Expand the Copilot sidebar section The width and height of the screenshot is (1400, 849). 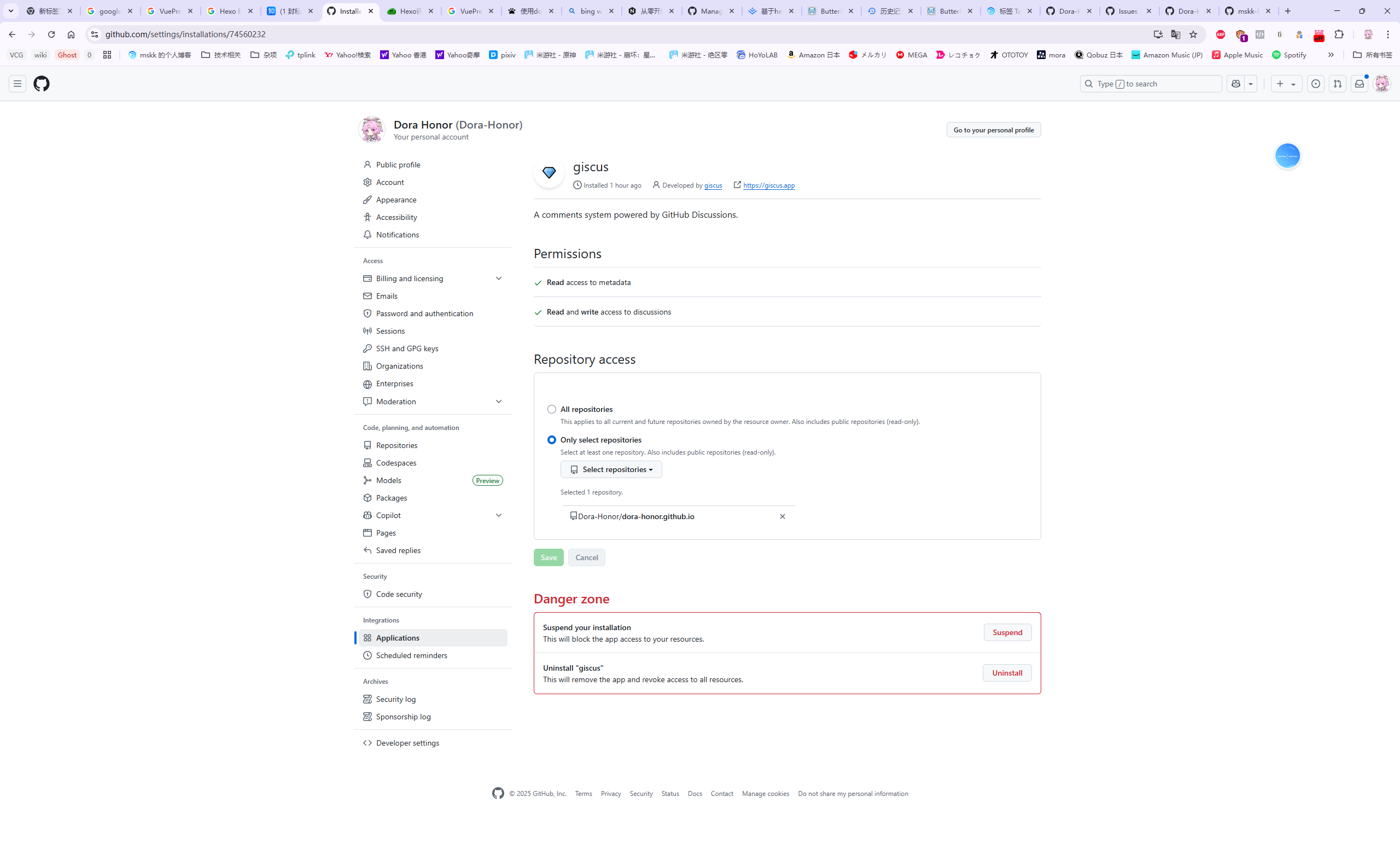[498, 515]
